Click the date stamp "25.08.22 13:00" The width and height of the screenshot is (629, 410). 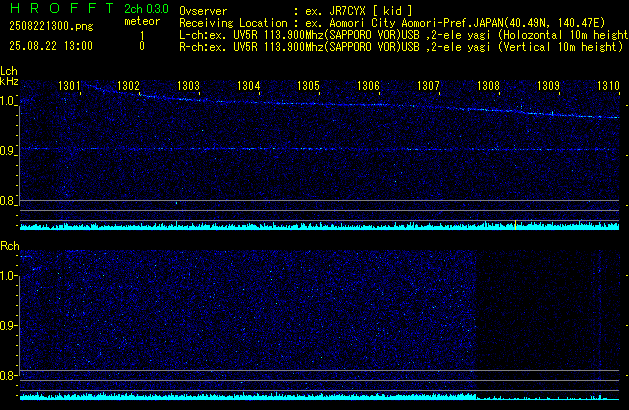tap(51, 46)
